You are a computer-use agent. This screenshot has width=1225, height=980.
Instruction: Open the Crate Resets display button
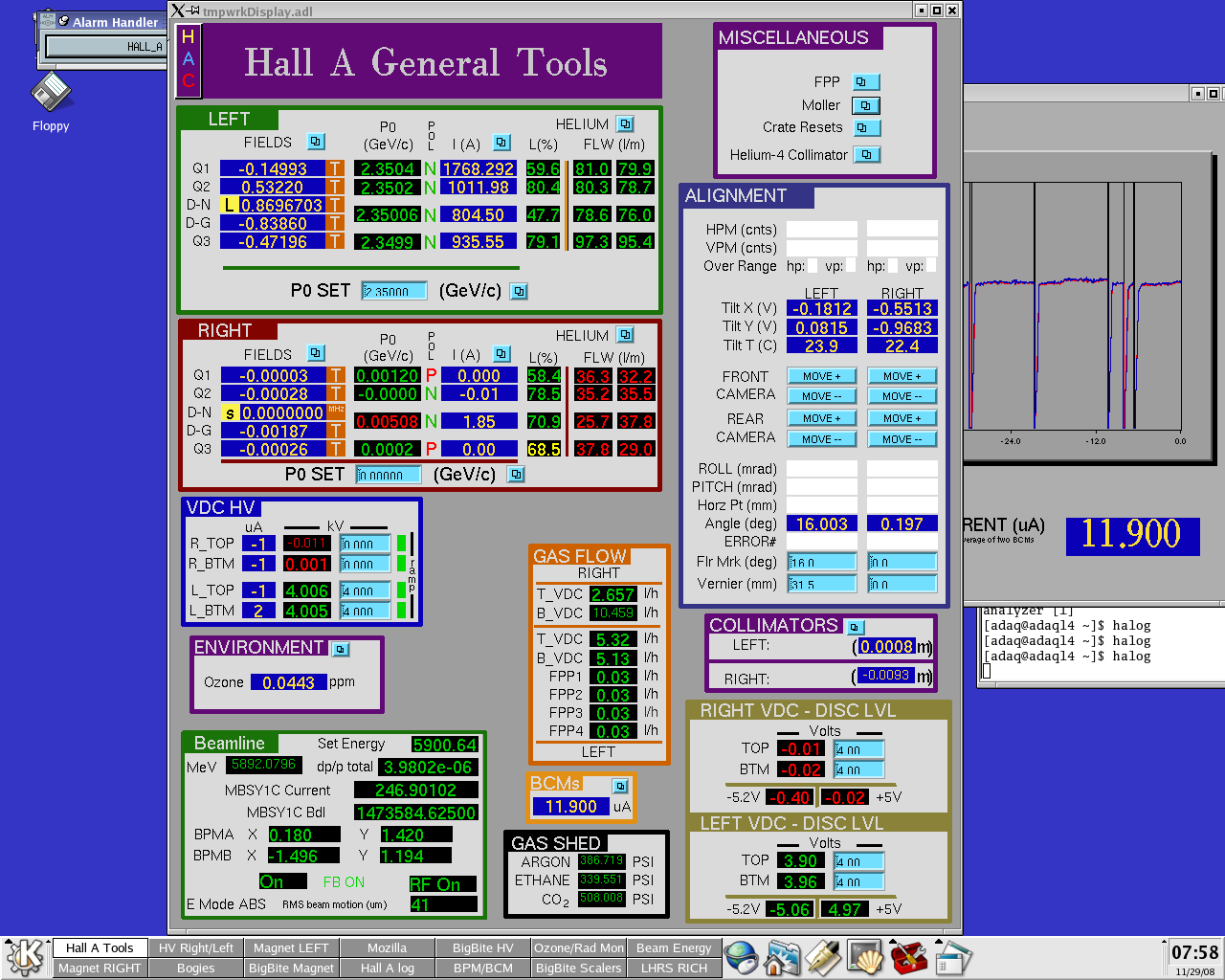pyautogui.click(x=866, y=127)
